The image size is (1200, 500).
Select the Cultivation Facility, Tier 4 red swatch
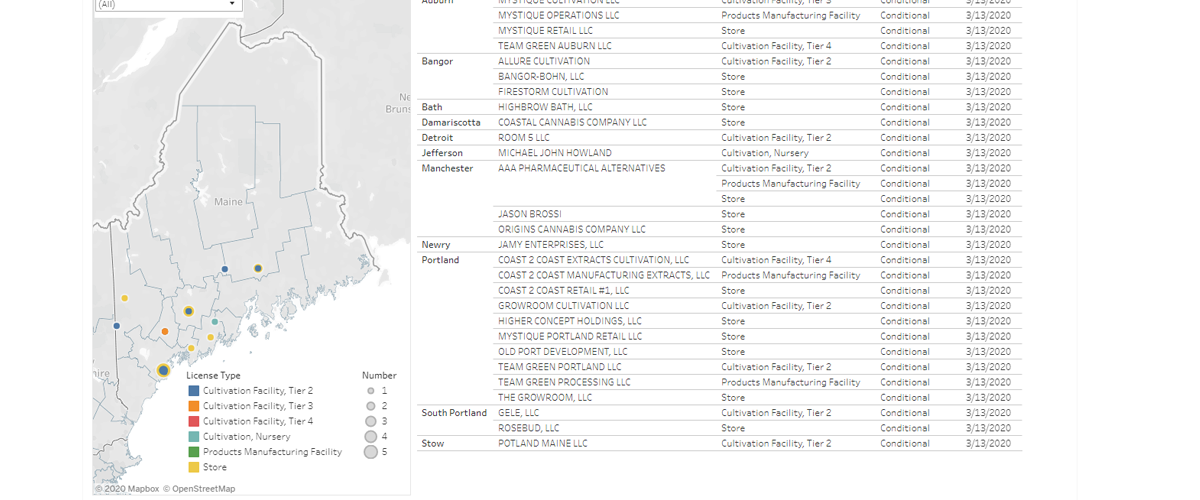193,421
